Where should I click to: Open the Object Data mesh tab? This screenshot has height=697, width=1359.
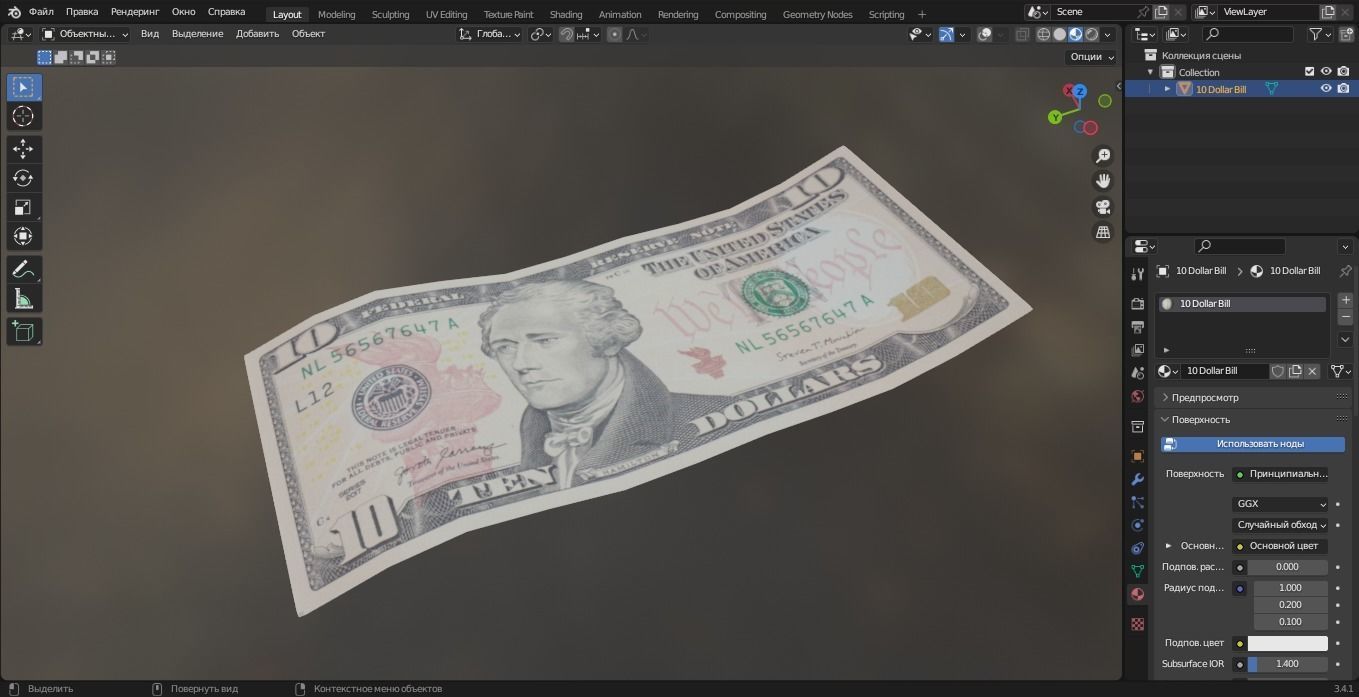coord(1137,571)
